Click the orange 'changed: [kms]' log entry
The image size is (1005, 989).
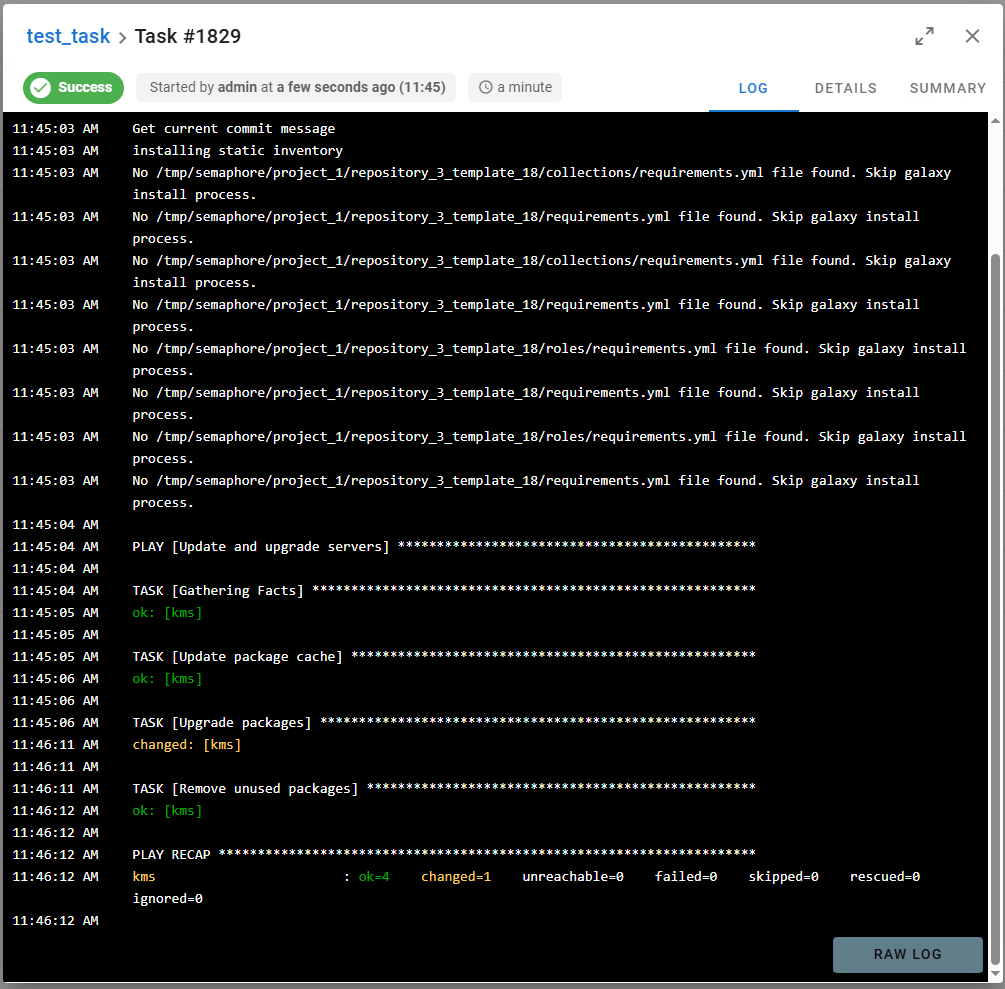187,745
